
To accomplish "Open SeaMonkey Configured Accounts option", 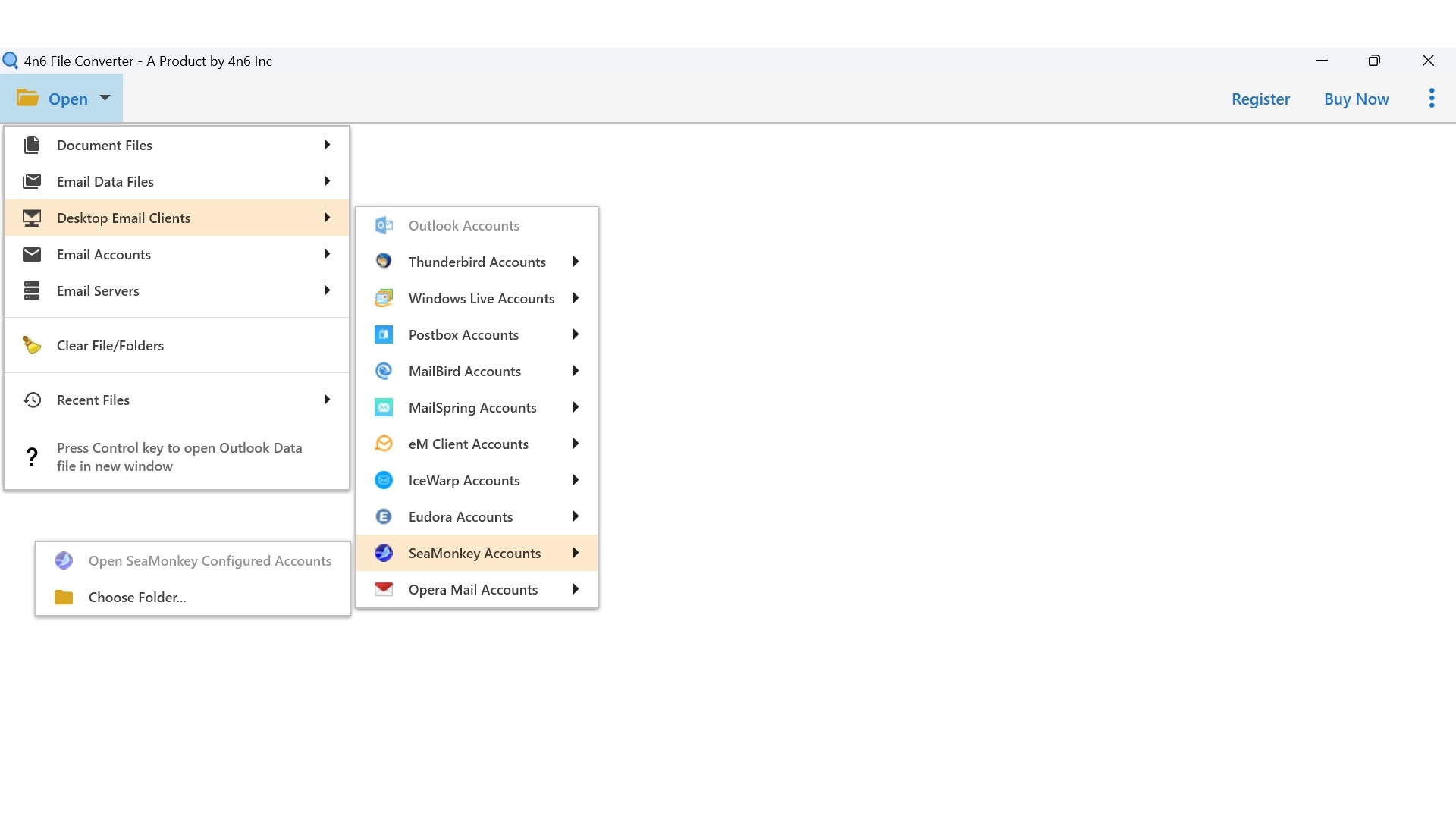I will (x=193, y=560).
